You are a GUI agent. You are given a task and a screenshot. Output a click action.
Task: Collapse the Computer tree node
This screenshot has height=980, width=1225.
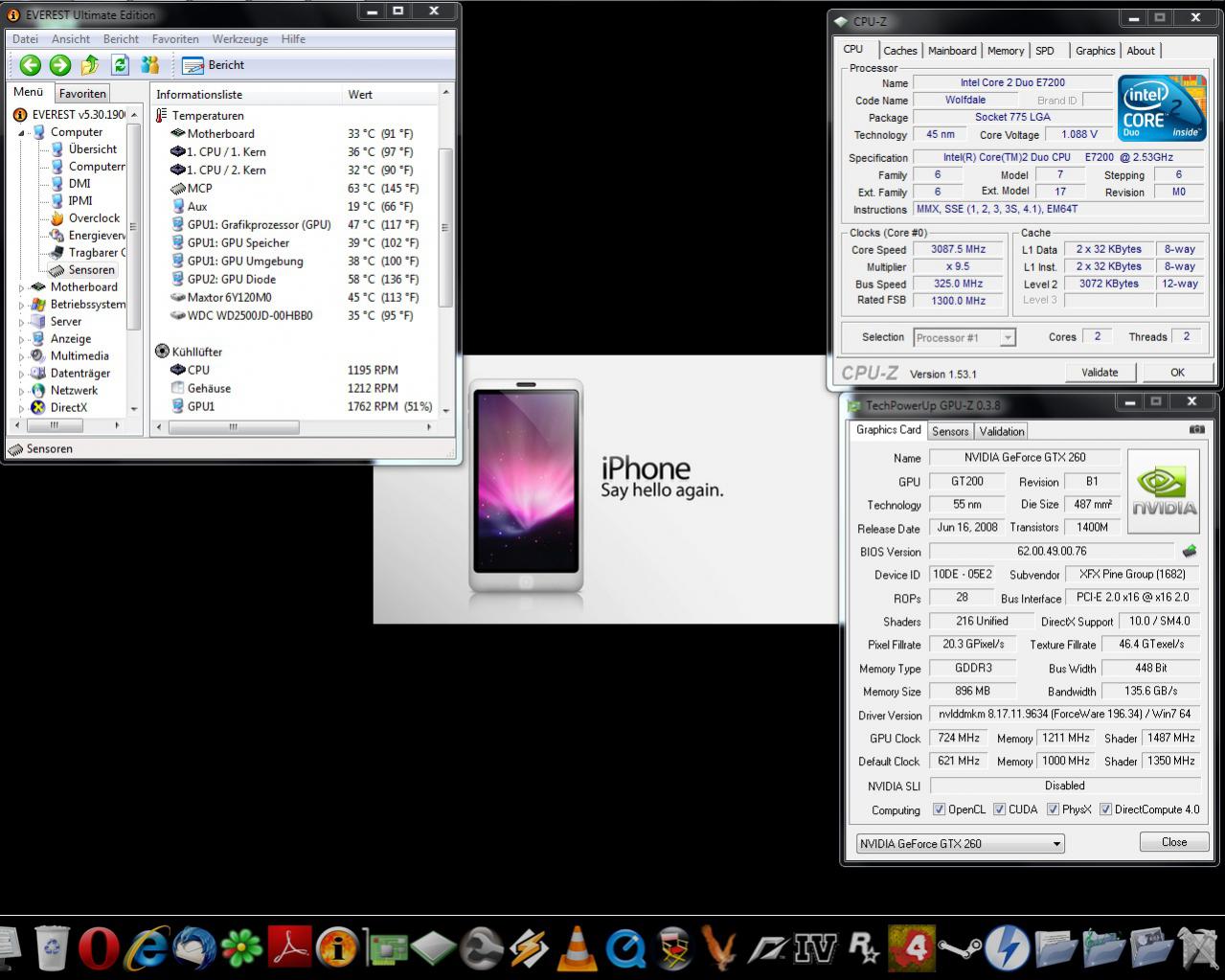(22, 133)
